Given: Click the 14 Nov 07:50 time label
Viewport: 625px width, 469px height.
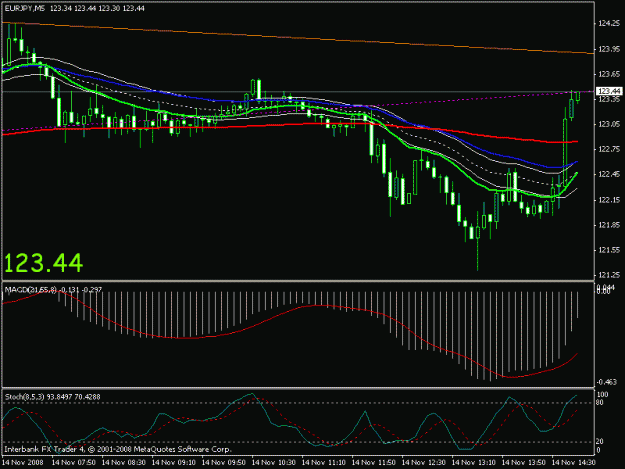Looking at the screenshot, I should tap(74, 462).
